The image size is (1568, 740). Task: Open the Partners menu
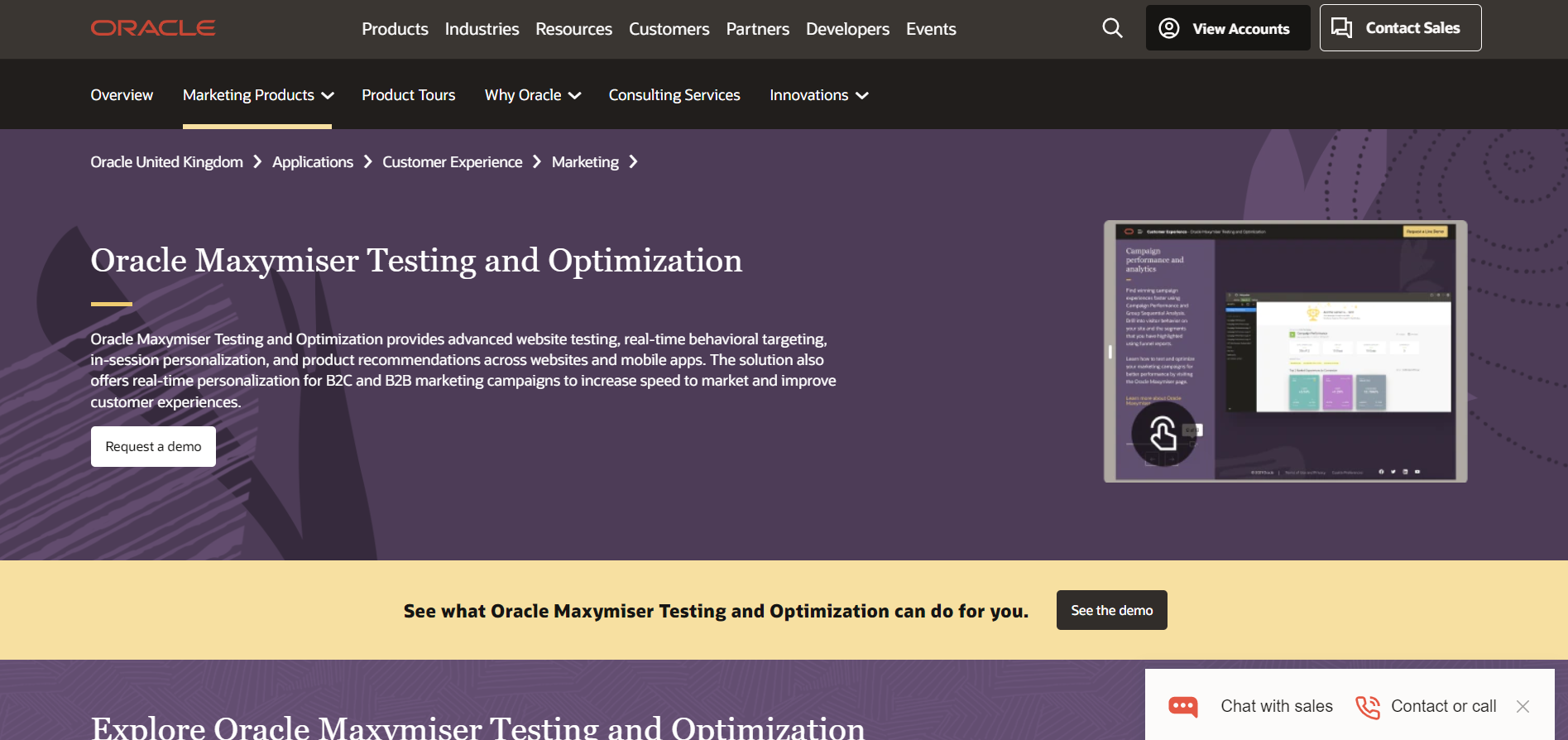[757, 29]
